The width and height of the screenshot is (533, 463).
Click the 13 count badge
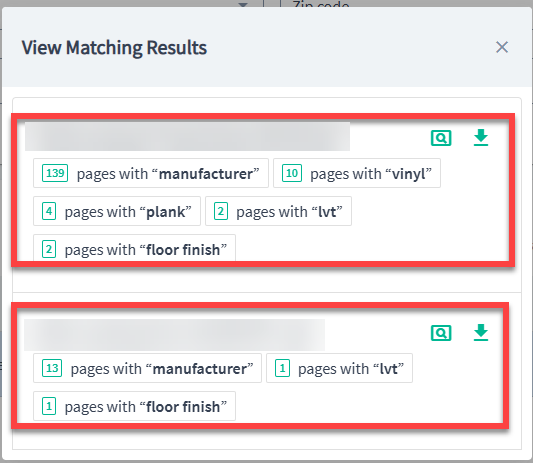(x=52, y=368)
